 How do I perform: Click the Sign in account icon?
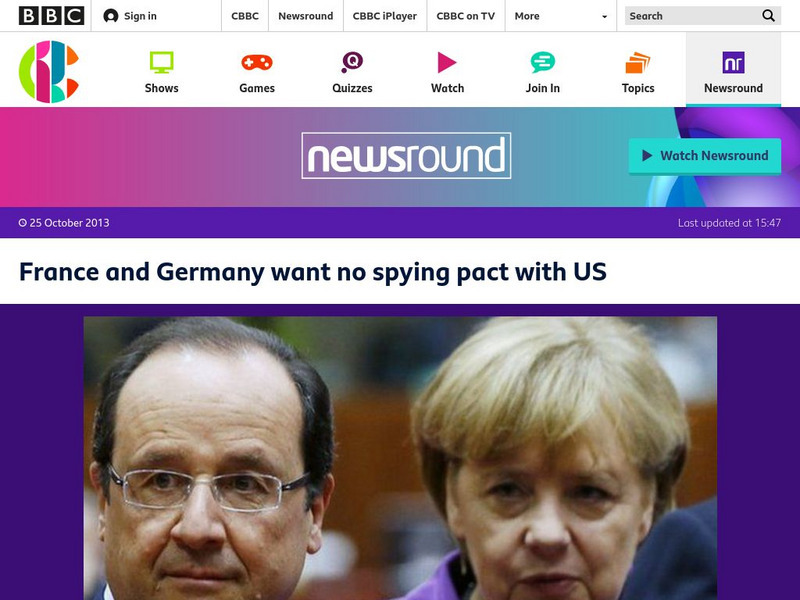110,16
